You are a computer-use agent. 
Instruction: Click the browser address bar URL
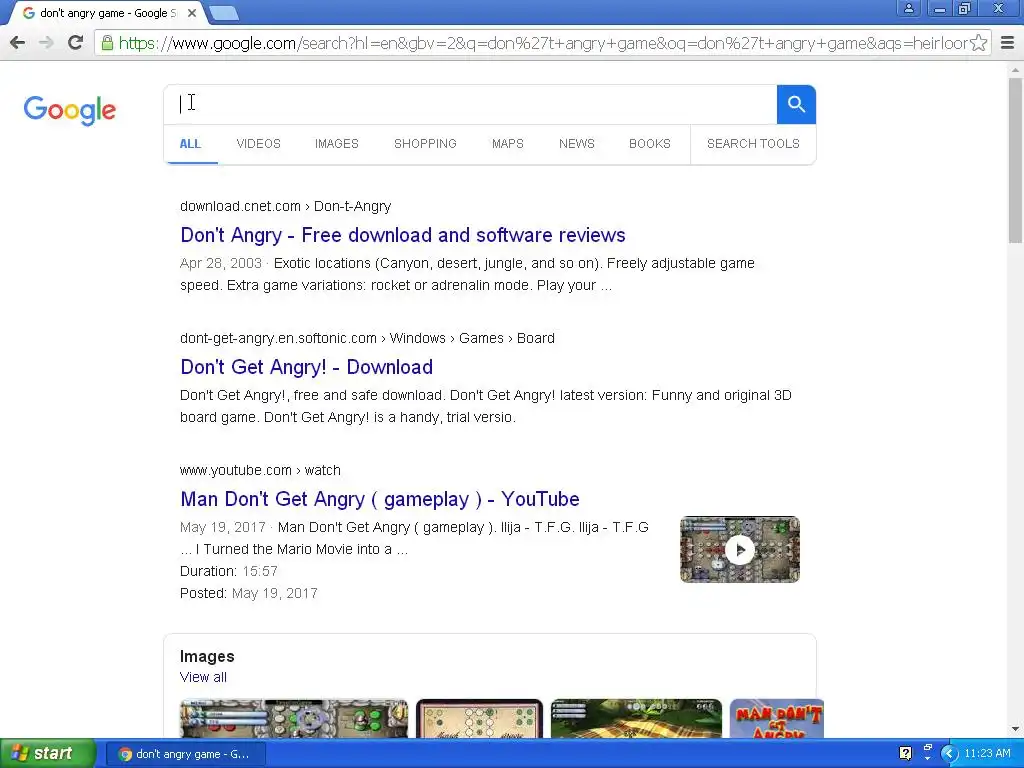tap(542, 43)
